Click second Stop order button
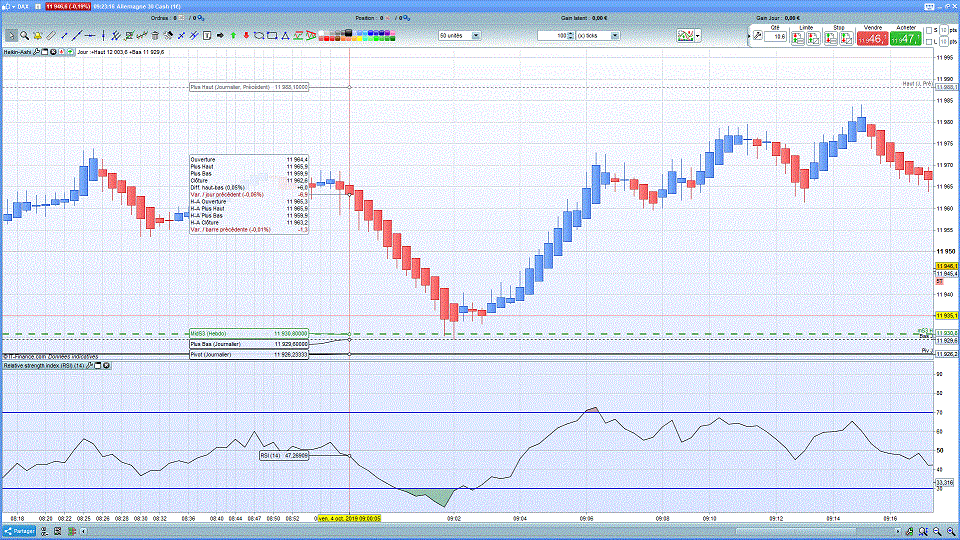The height and width of the screenshot is (540, 960). tap(846, 37)
